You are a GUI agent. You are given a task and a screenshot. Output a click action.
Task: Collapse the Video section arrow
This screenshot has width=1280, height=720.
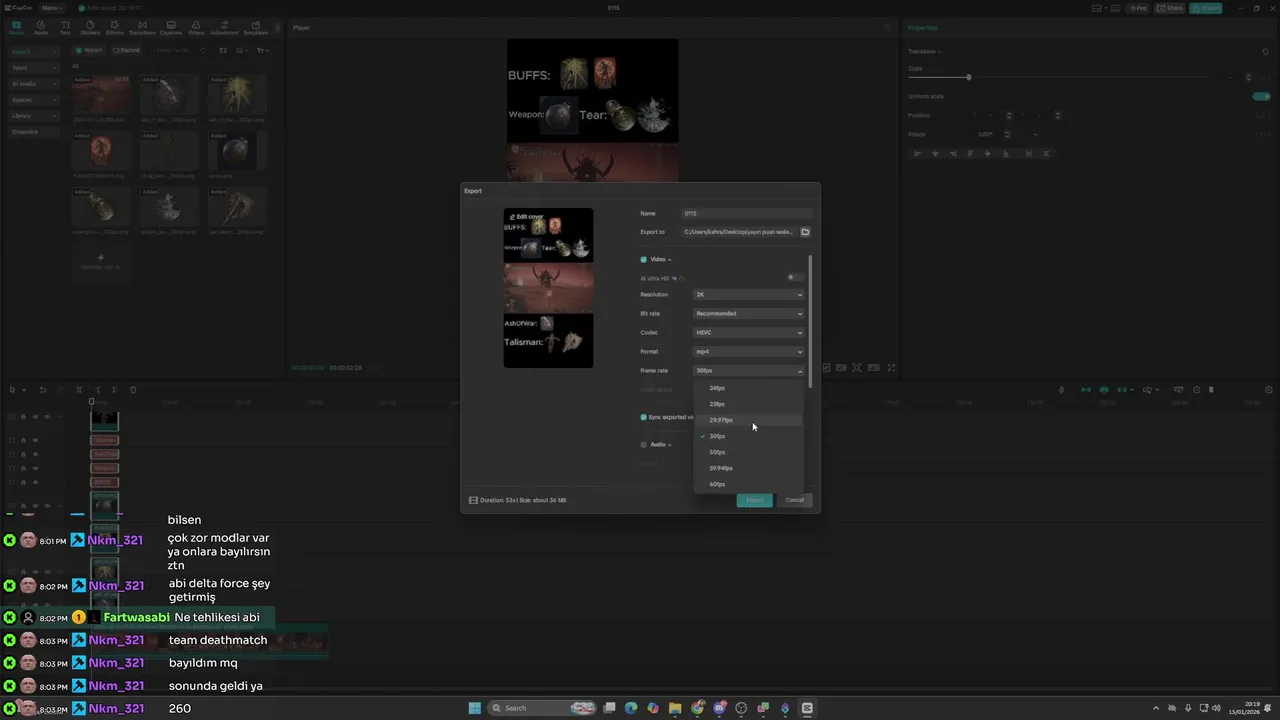[x=670, y=260]
